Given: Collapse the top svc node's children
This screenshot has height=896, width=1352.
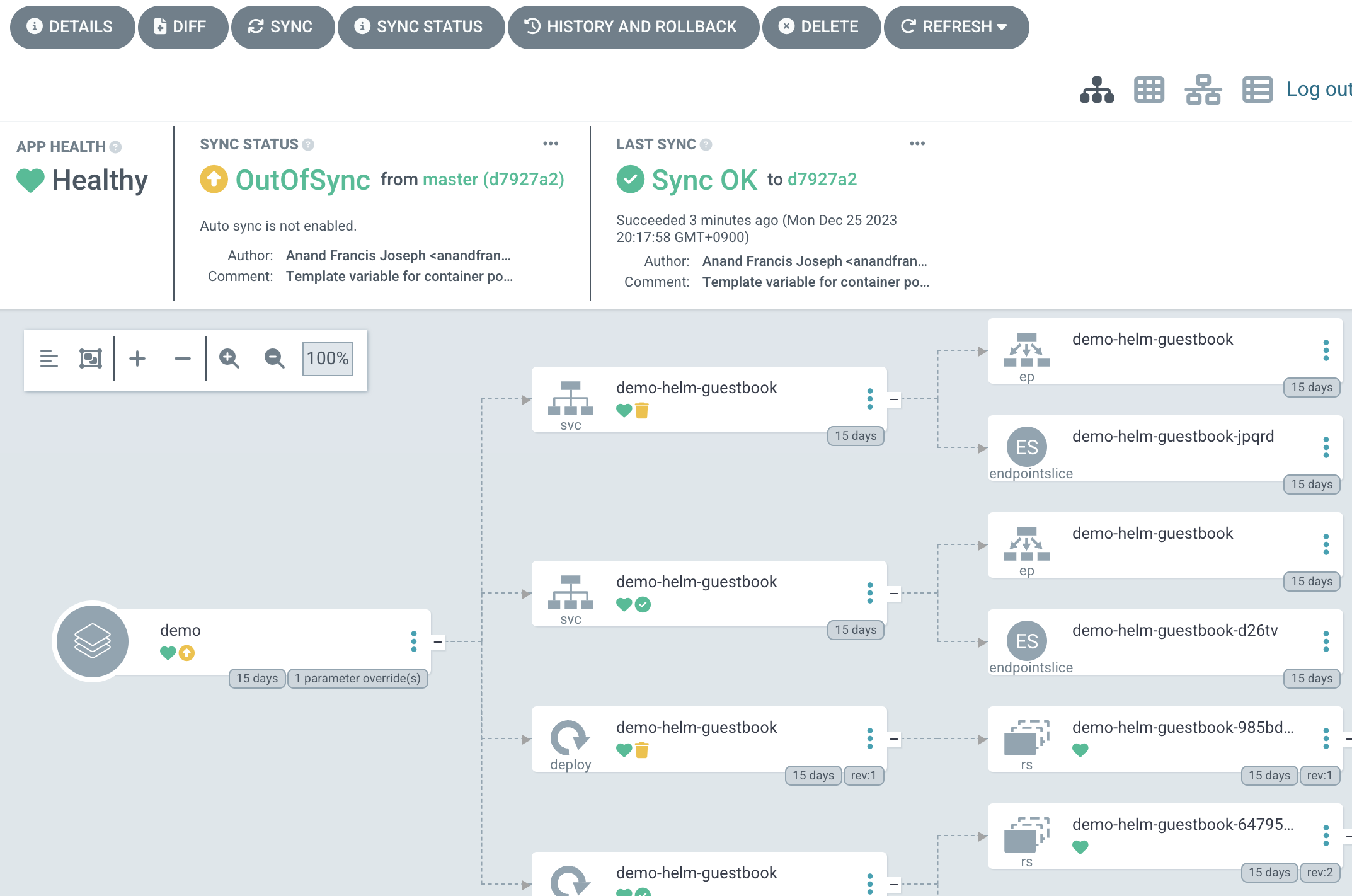Looking at the screenshot, I should pyautogui.click(x=894, y=399).
